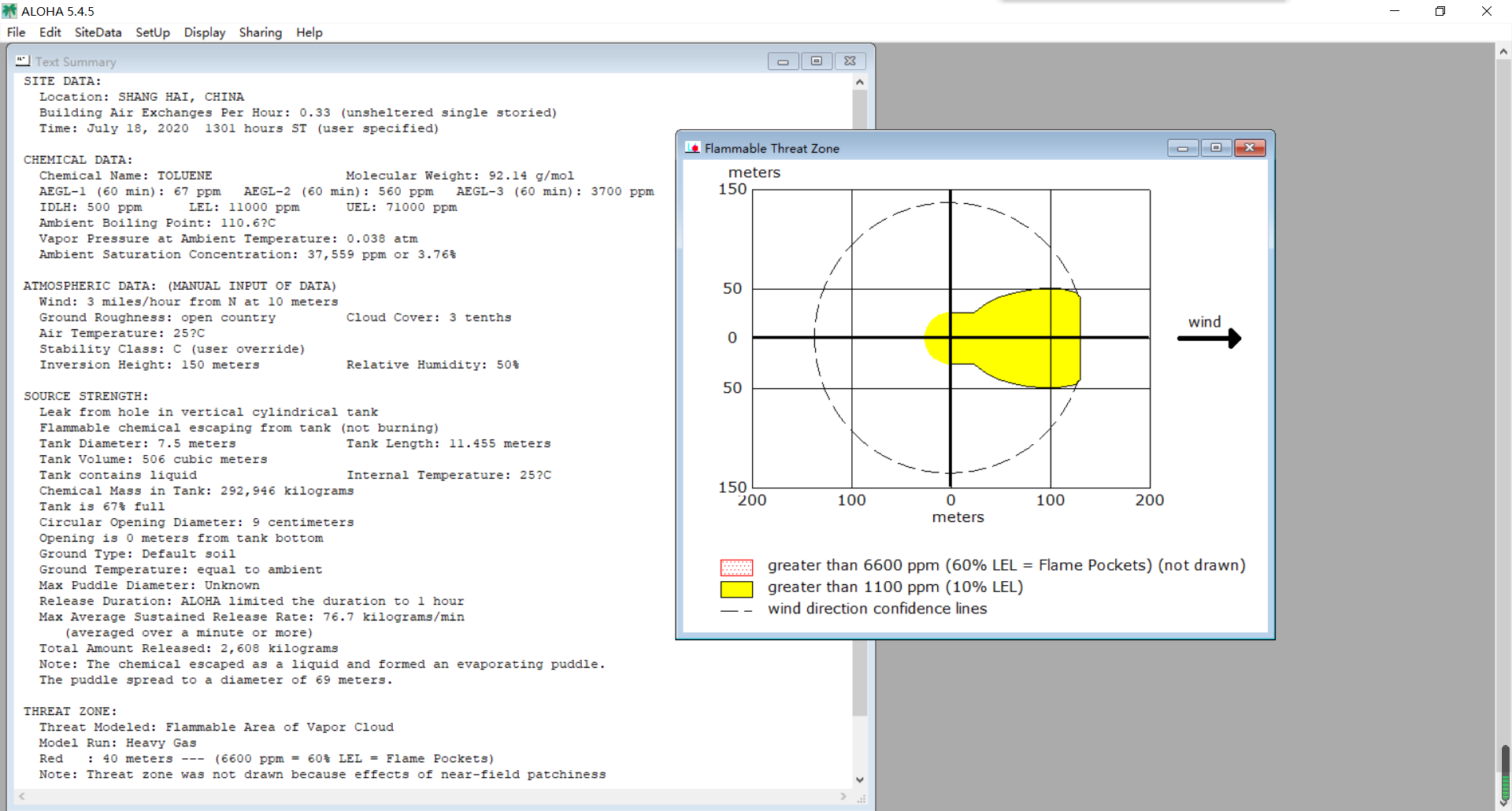Close the Flammable Threat Zone window
Viewport: 1512px width, 811px height.
[x=1250, y=147]
